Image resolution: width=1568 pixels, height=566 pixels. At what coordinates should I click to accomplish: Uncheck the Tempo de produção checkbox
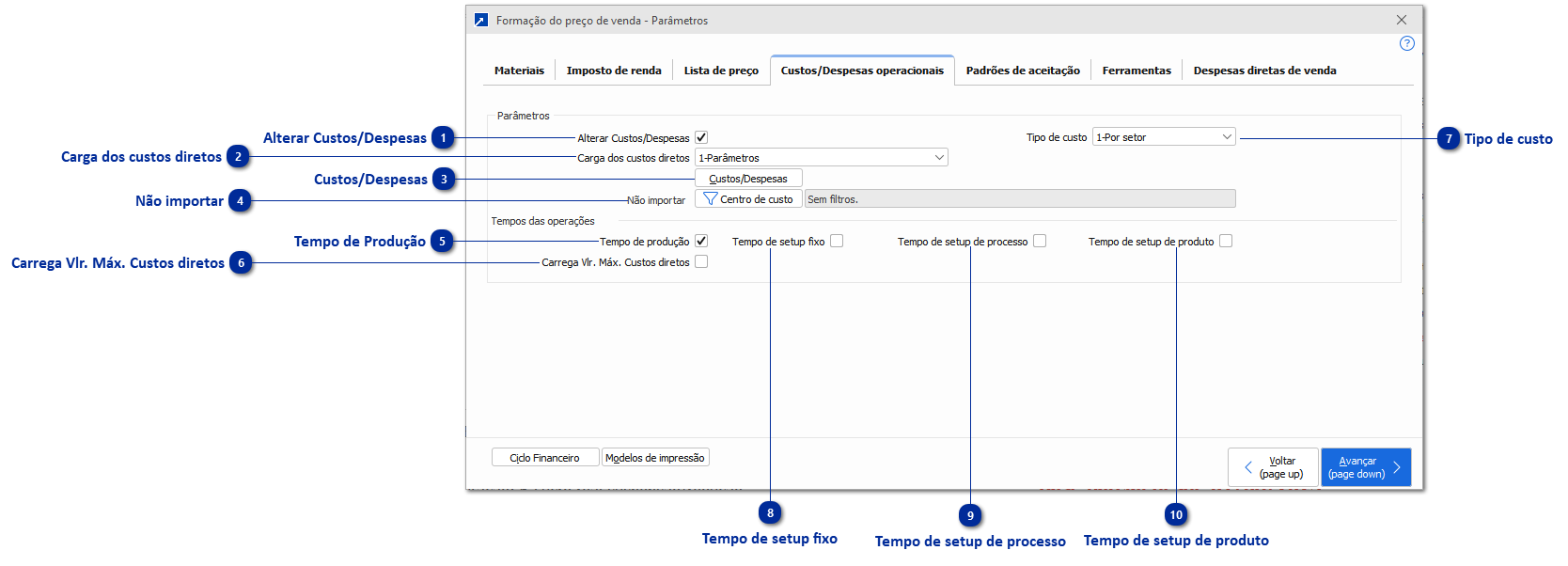(701, 241)
